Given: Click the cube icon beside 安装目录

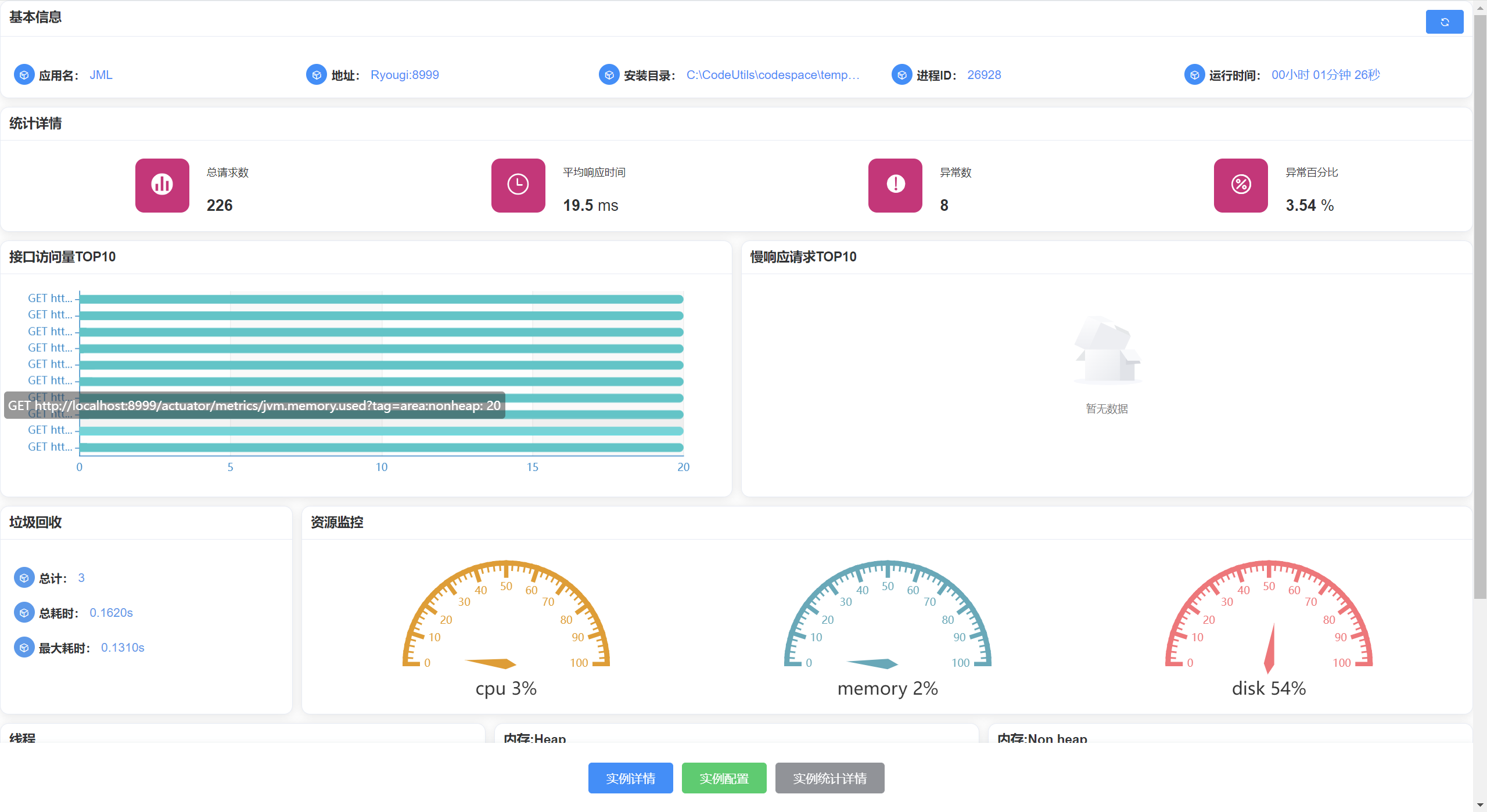Looking at the screenshot, I should point(609,75).
